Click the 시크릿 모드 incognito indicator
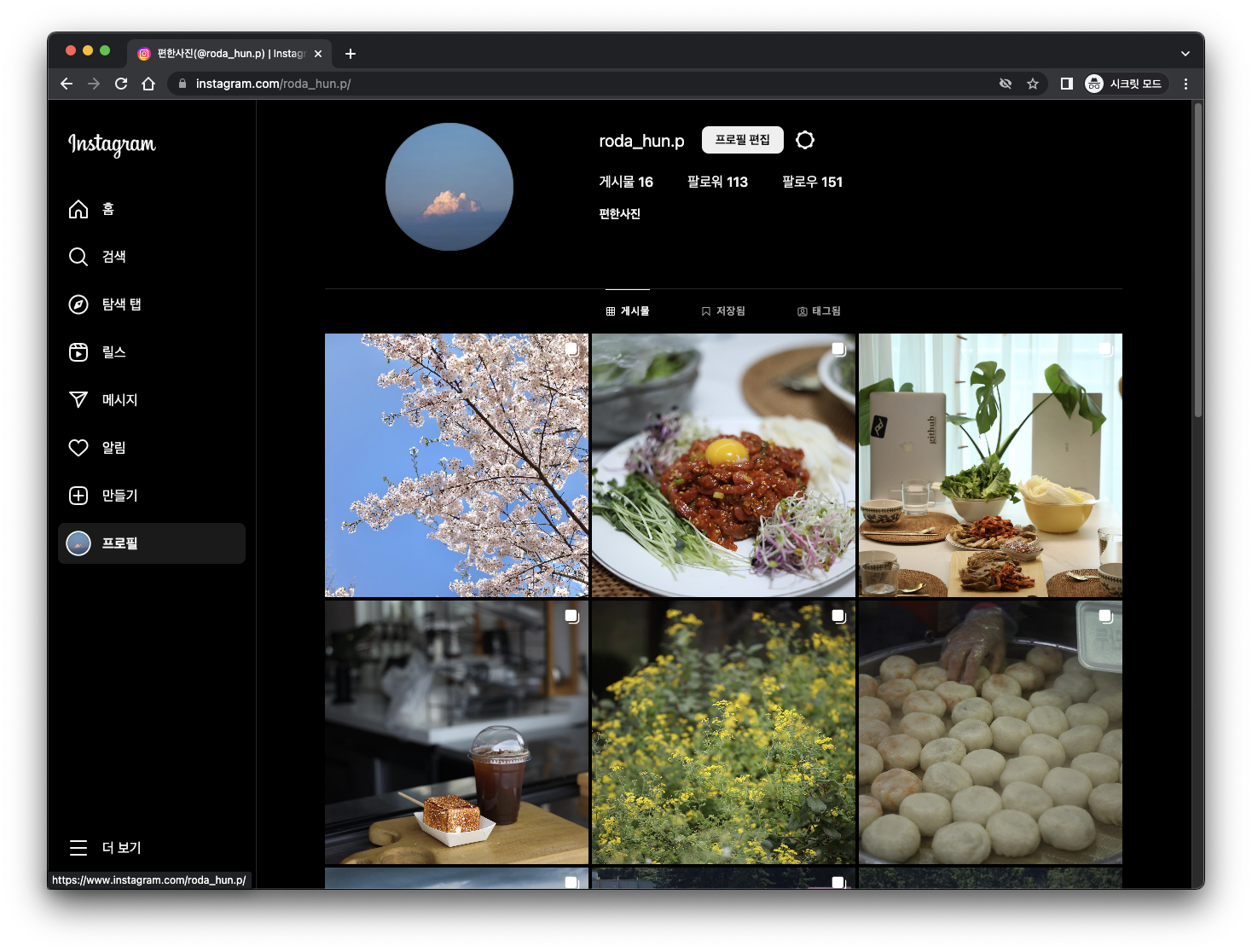1252x952 pixels. click(1124, 84)
